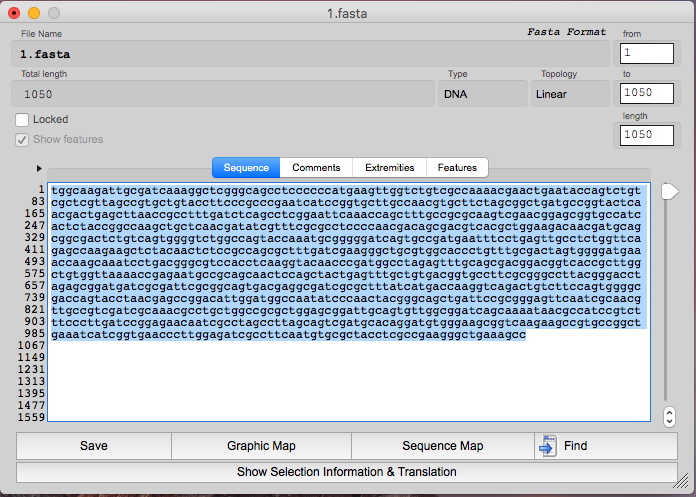Click line number 657

(x=35, y=285)
